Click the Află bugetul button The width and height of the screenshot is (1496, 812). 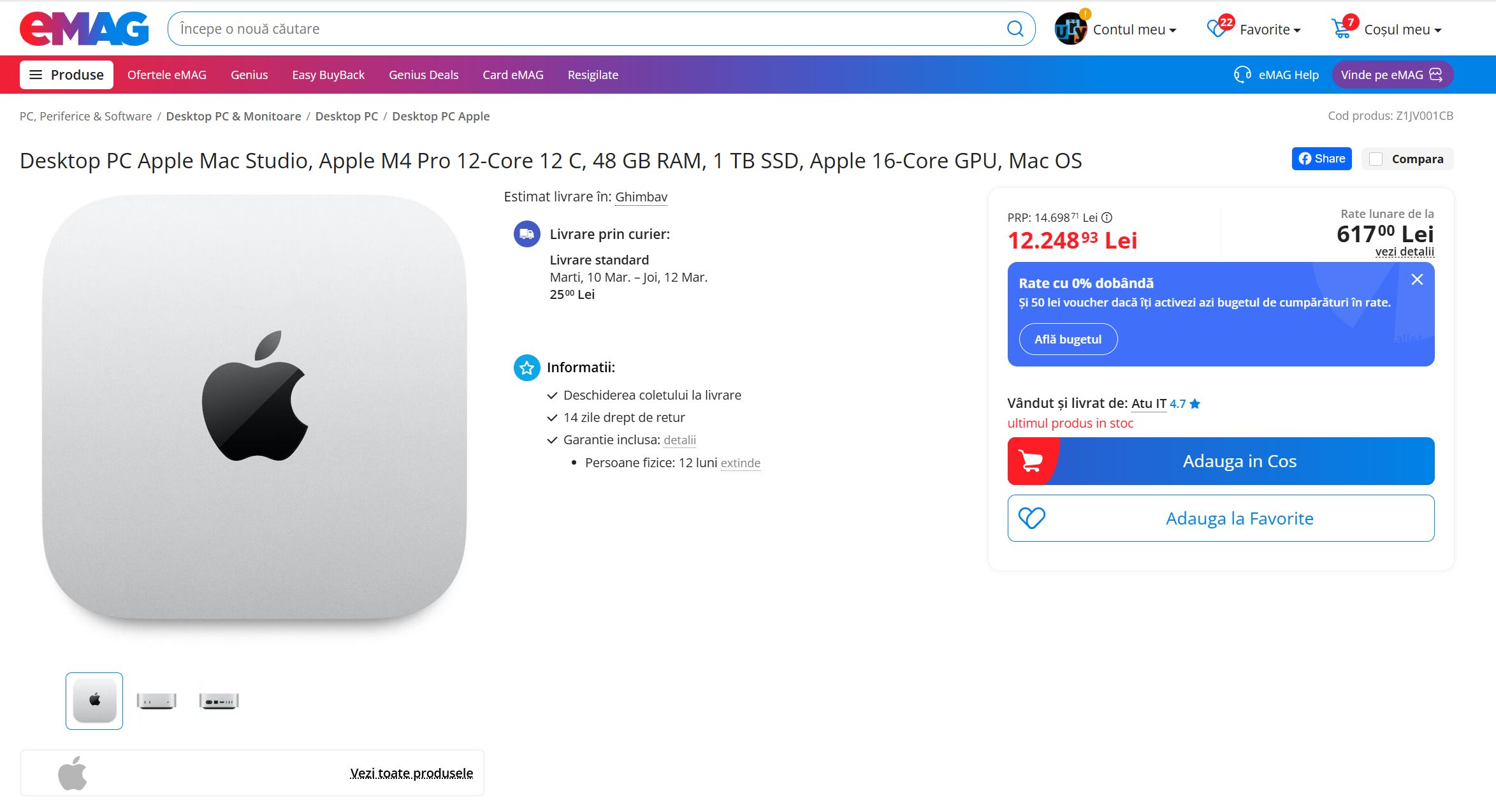(1068, 339)
